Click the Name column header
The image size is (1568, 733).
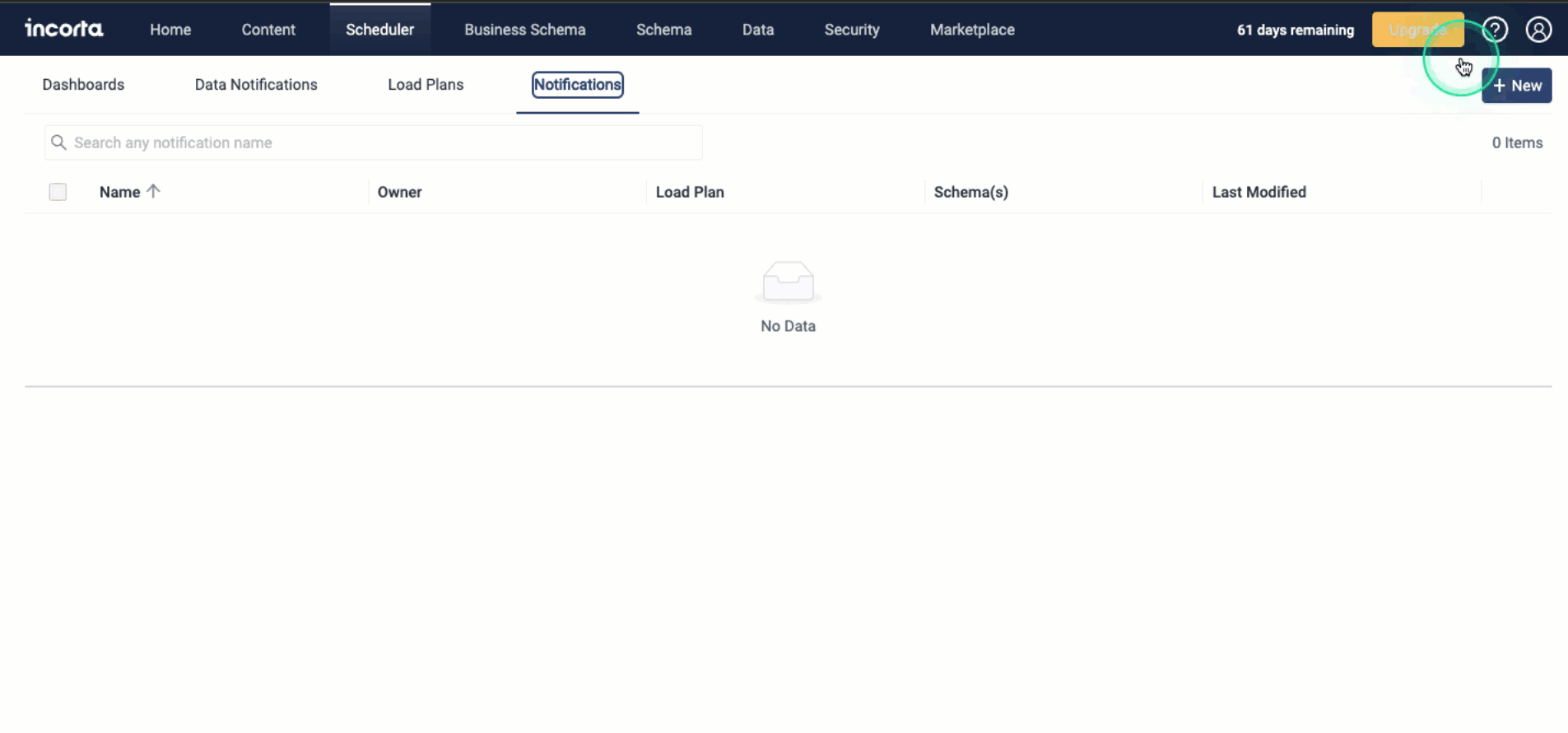(x=119, y=192)
